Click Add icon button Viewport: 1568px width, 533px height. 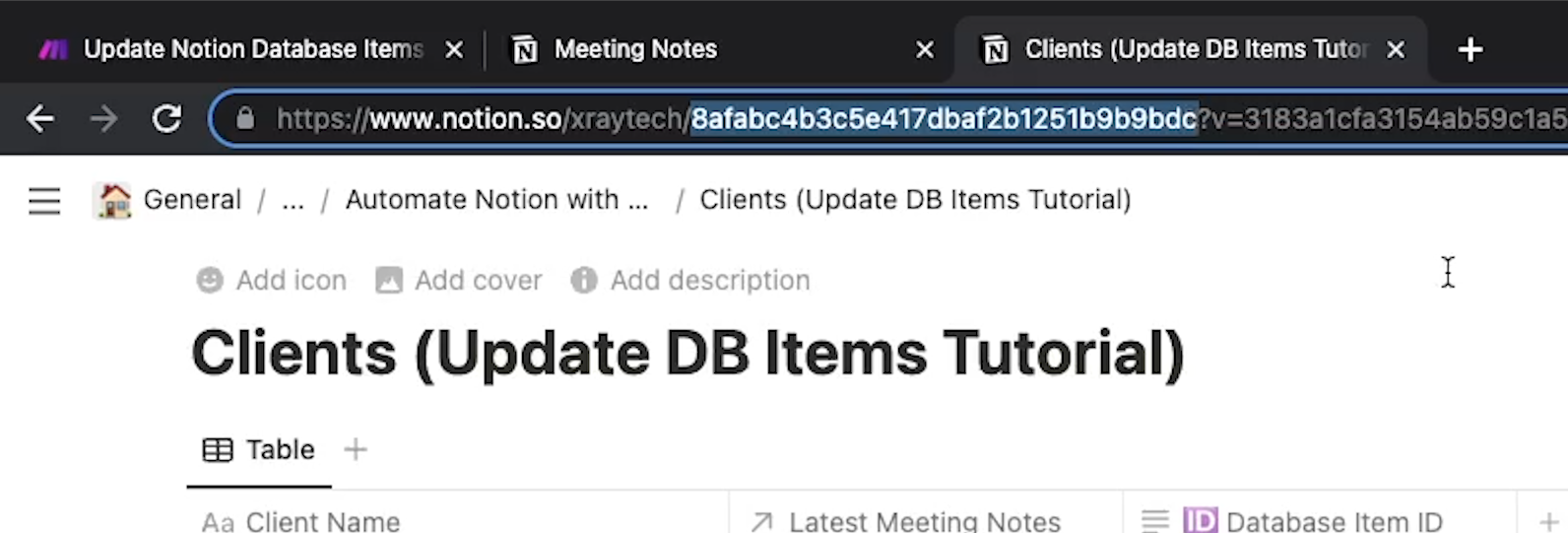pyautogui.click(x=272, y=281)
